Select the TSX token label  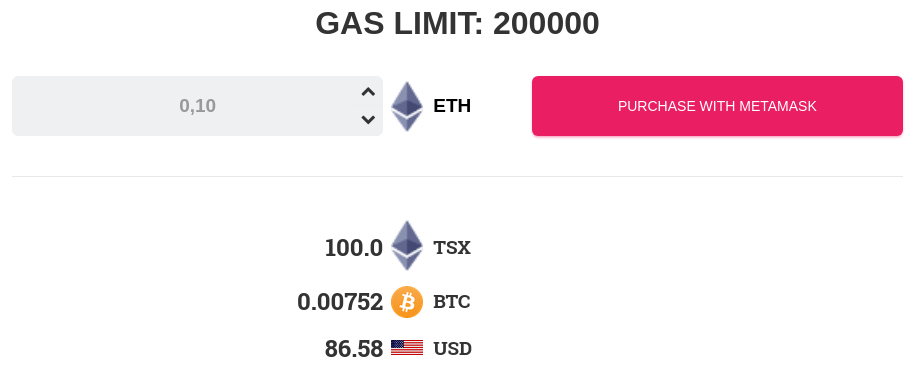tap(452, 248)
